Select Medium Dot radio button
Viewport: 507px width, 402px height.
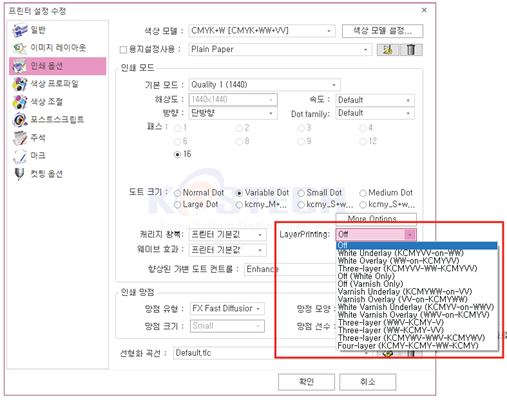[363, 193]
